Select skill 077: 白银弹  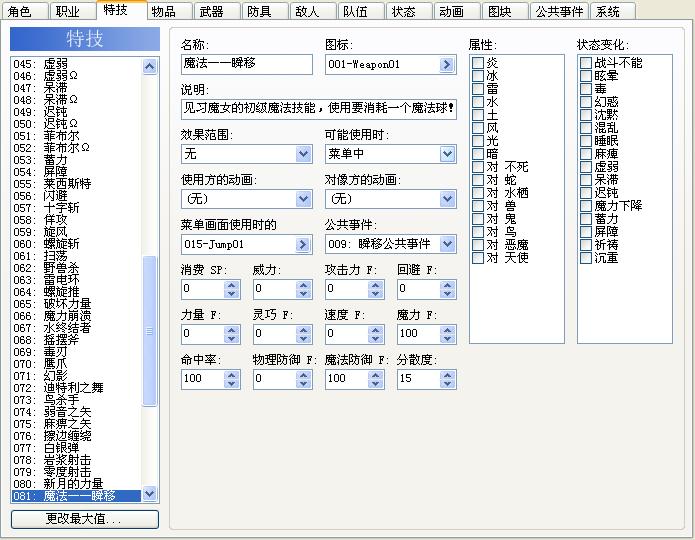(x=75, y=448)
